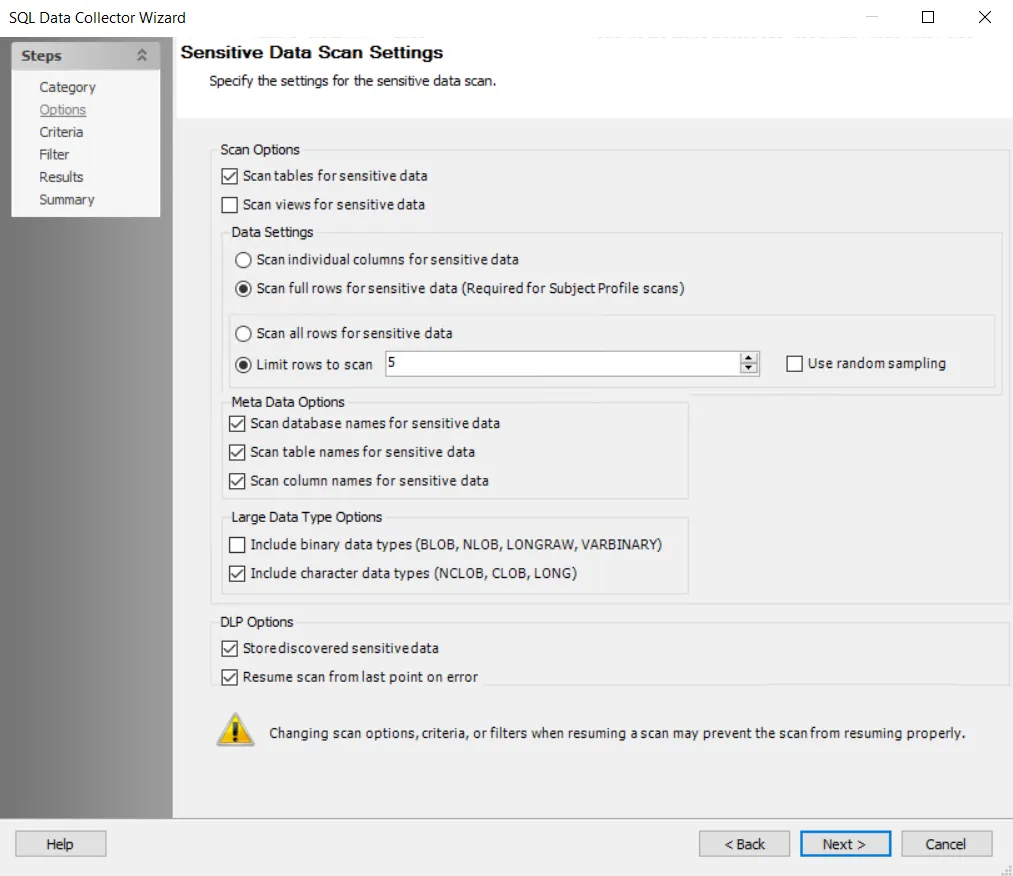Click the Meta Data Options group label
The height and width of the screenshot is (876, 1013).
288,402
